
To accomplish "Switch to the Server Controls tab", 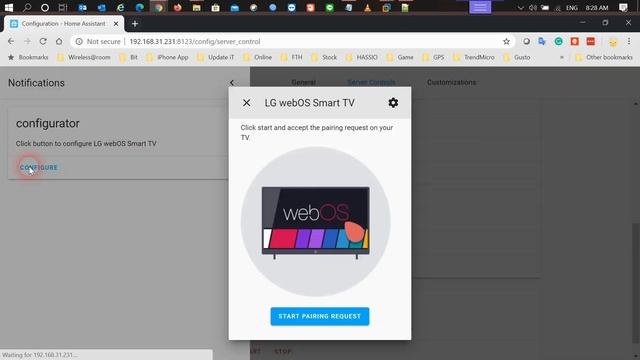I will [x=371, y=82].
